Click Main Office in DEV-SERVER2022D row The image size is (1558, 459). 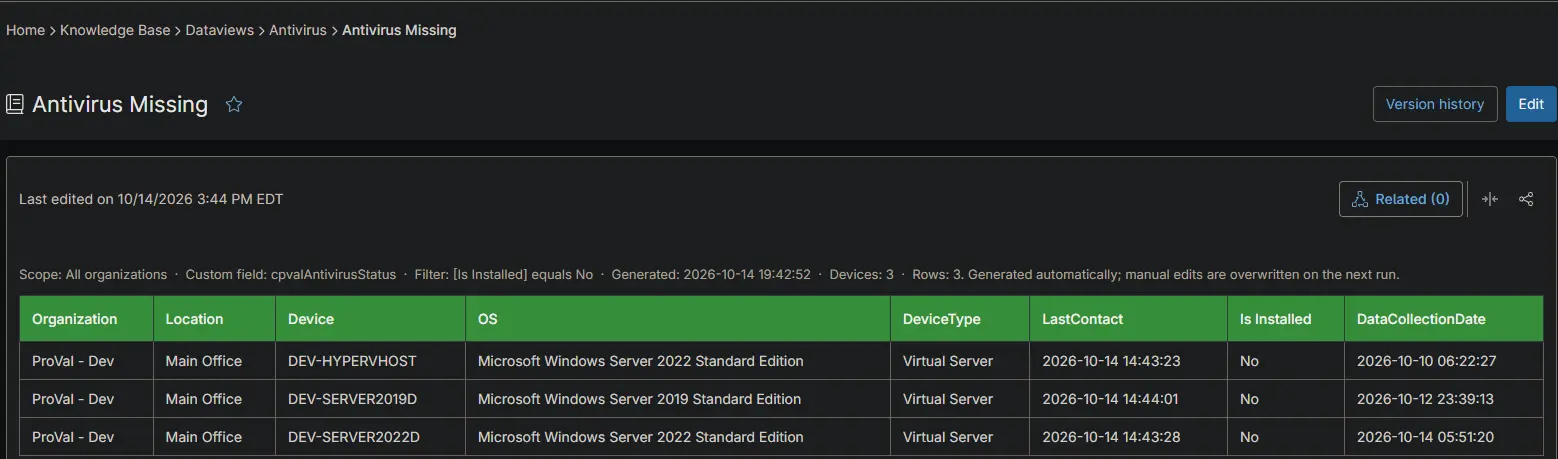214,437
